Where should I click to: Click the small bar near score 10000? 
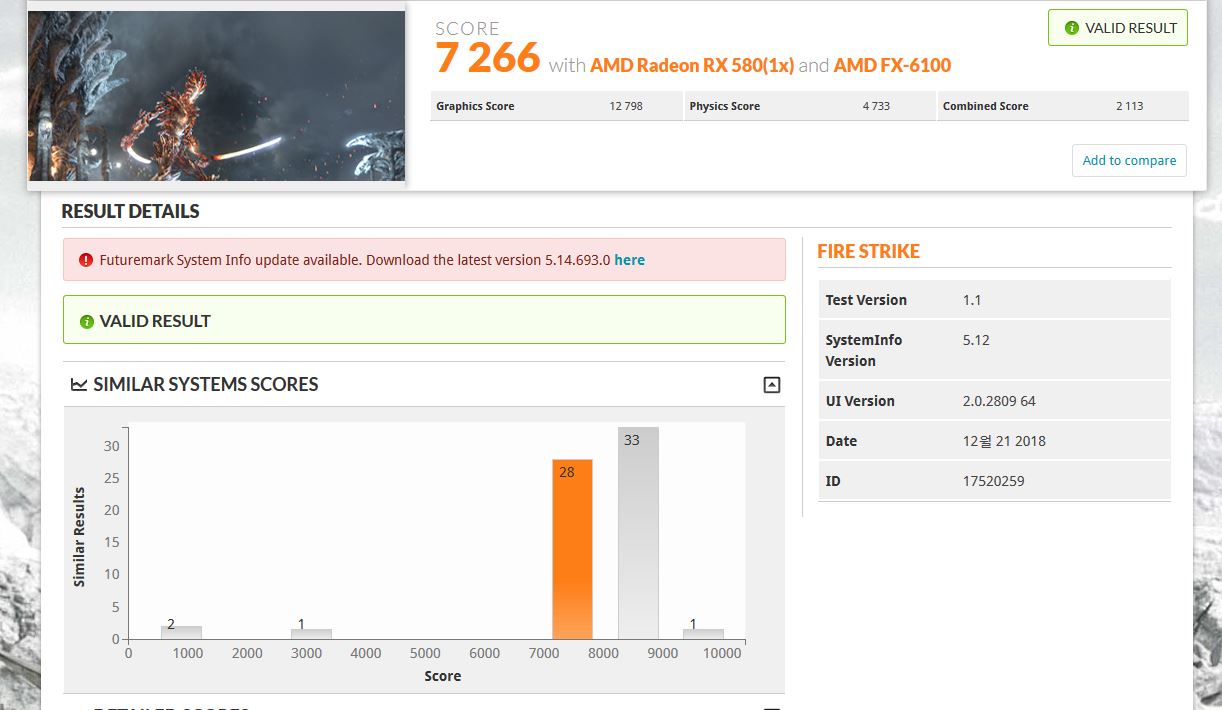click(703, 634)
